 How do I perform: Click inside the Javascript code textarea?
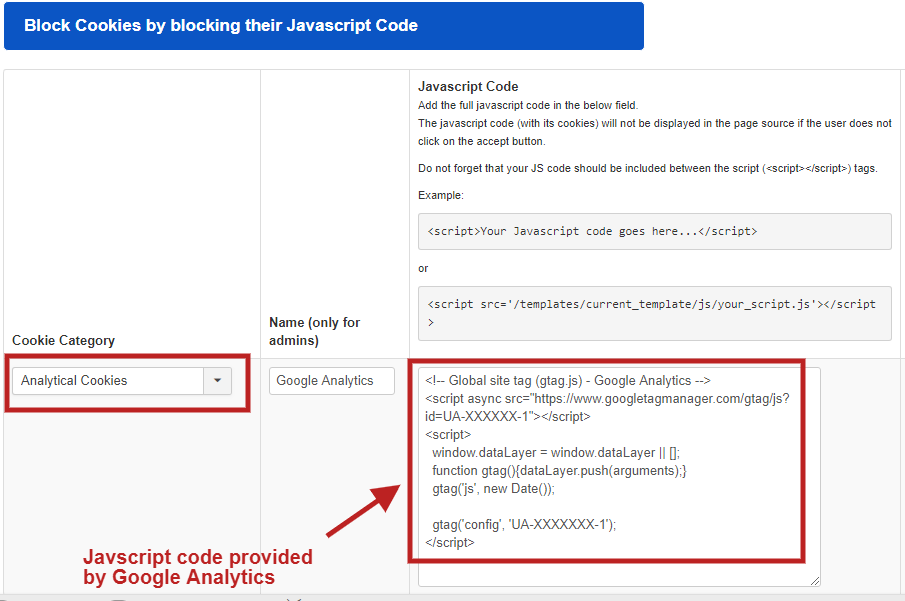point(619,477)
